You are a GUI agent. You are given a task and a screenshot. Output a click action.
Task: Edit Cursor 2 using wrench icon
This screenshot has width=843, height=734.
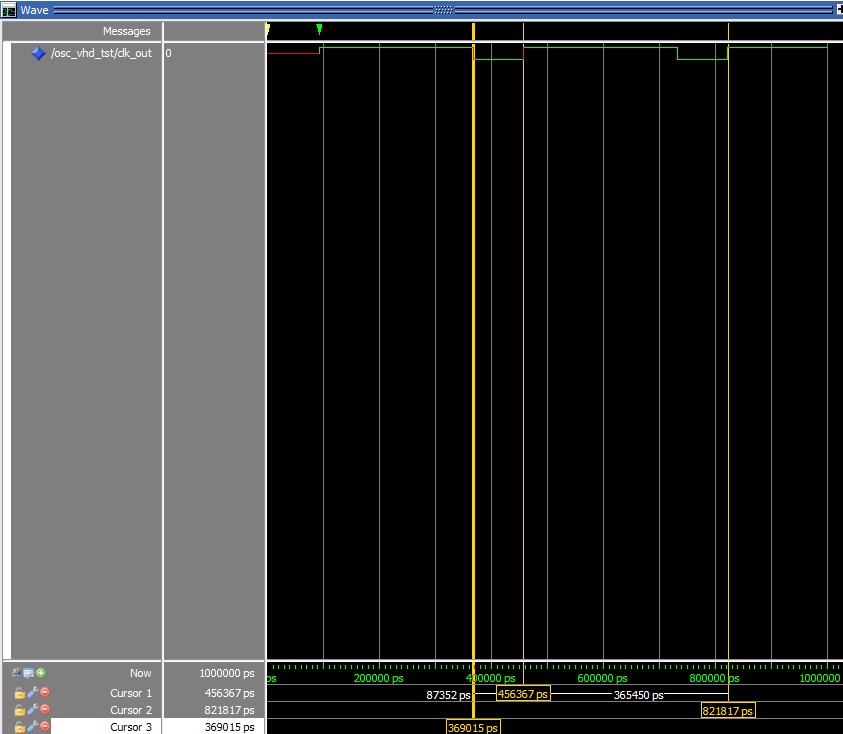[x=32, y=710]
